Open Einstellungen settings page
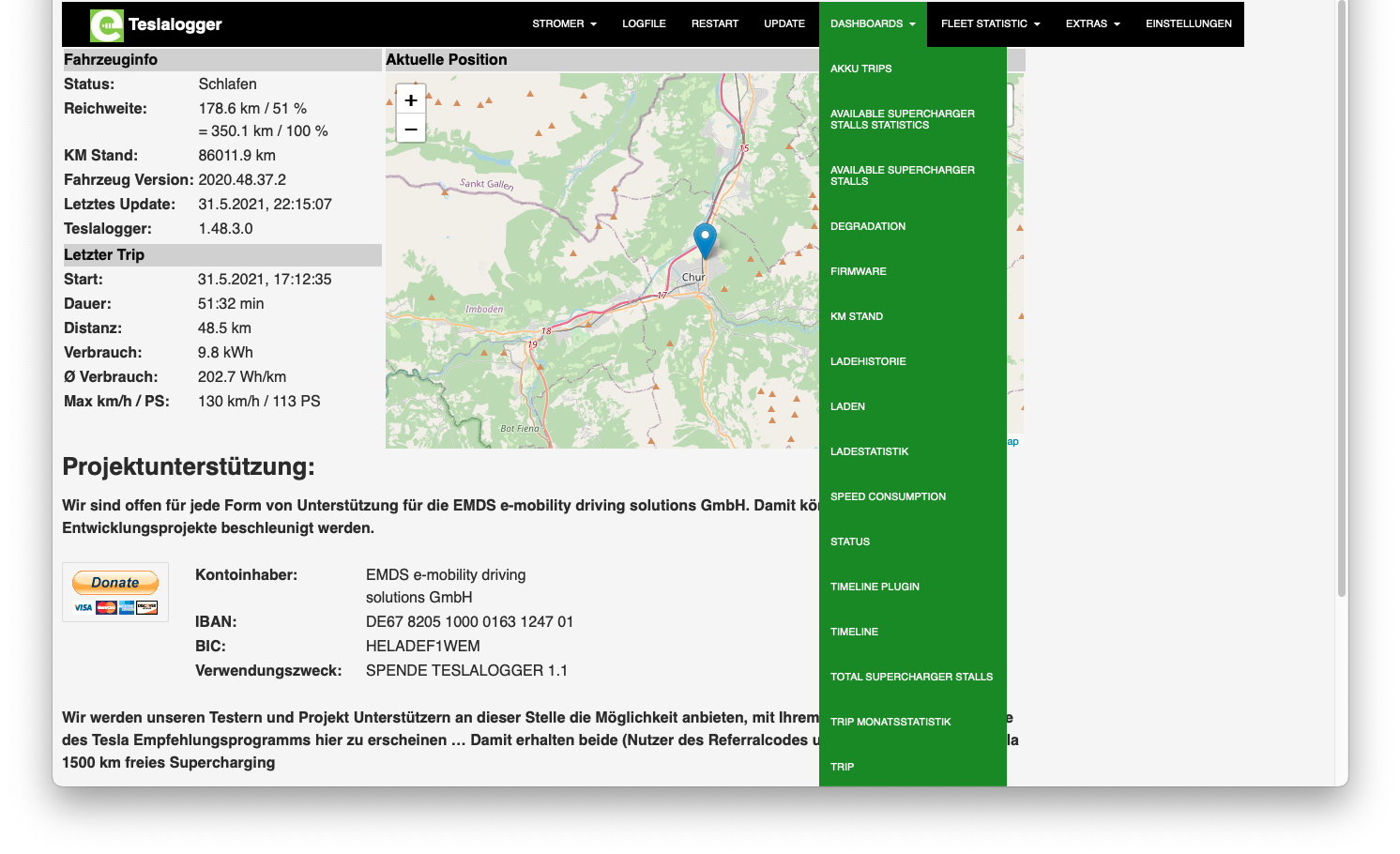 coord(1188,23)
